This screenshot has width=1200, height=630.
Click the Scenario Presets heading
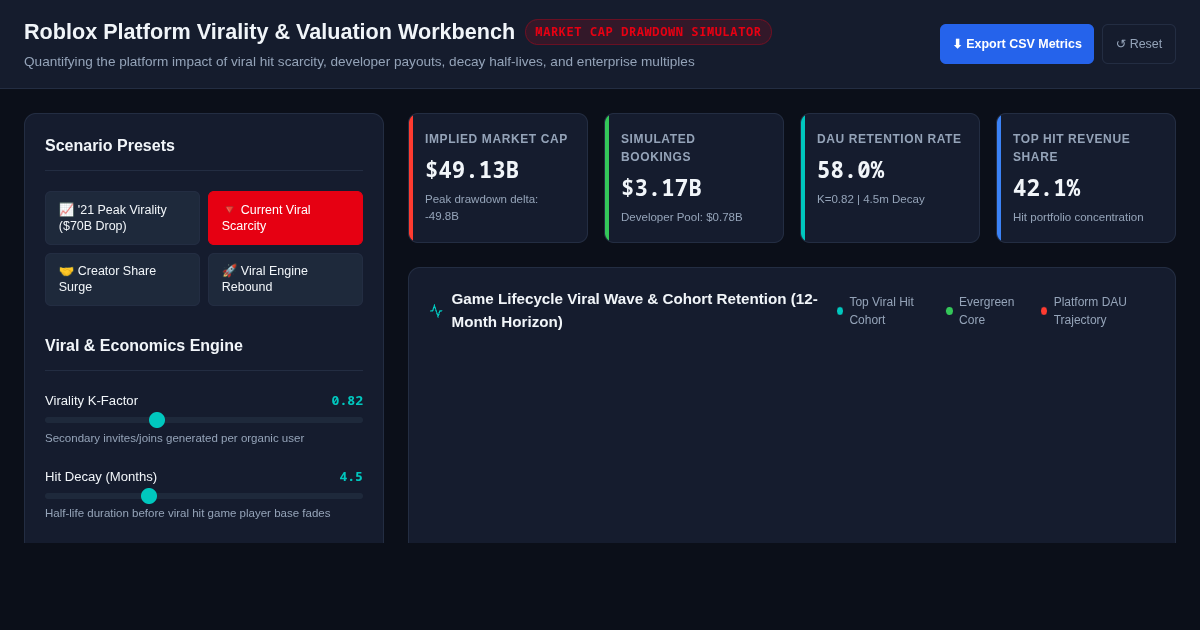coord(110,146)
